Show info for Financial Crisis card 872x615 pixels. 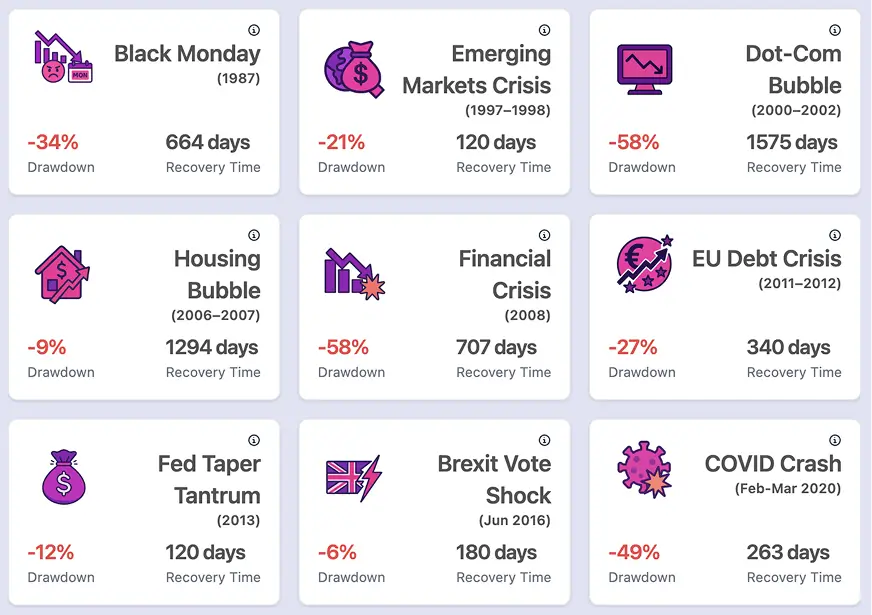point(544,235)
